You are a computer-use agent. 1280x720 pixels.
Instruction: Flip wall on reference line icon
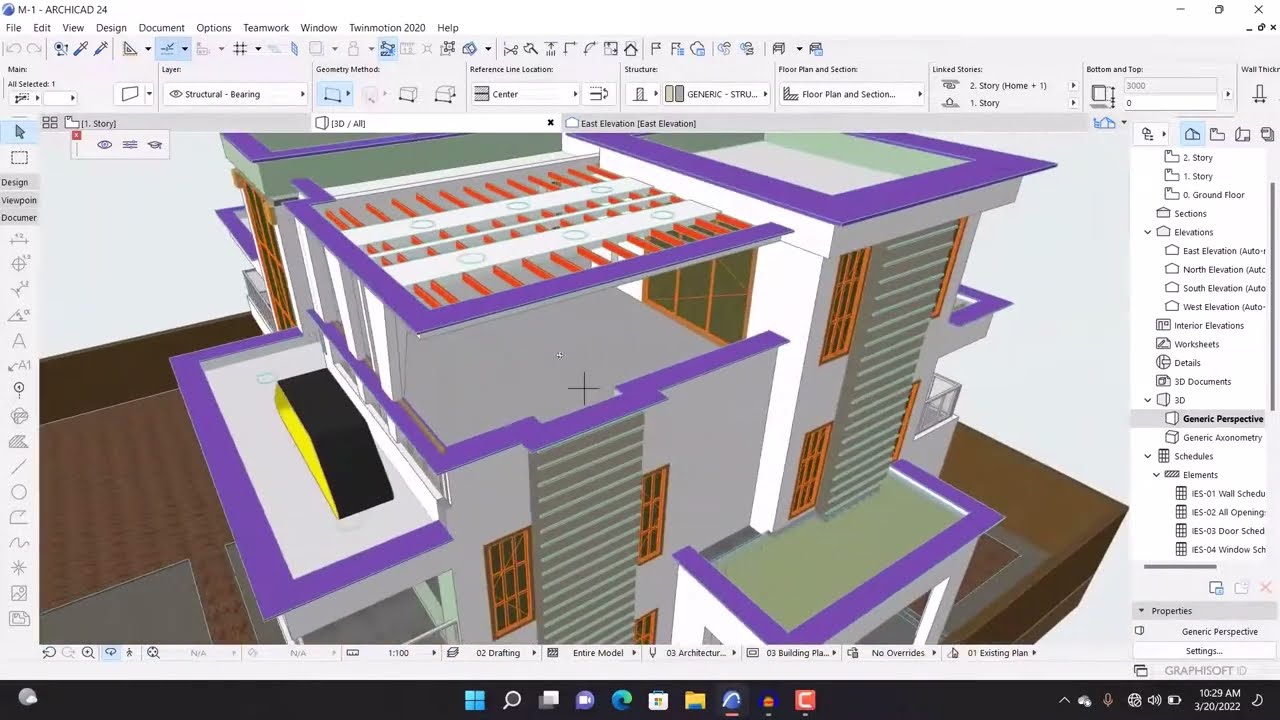click(598, 94)
